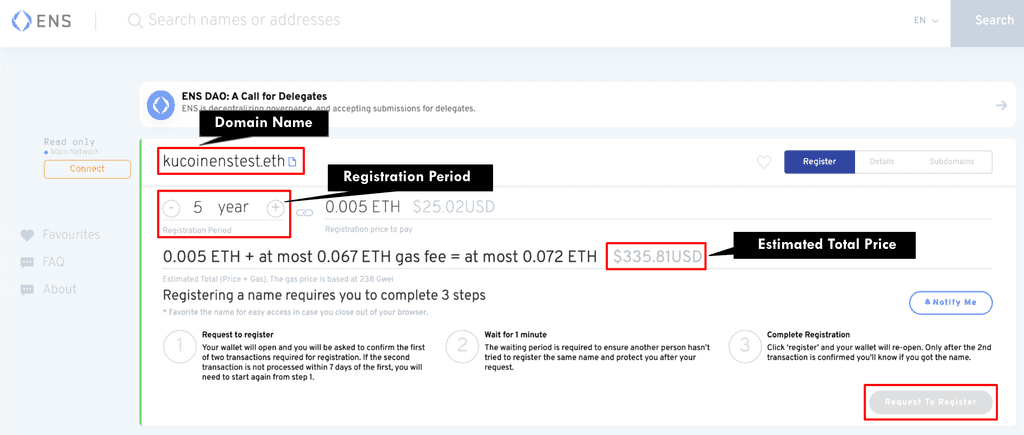
Task: Copy the kucoinenstest.eth name icon
Action: click(x=292, y=162)
